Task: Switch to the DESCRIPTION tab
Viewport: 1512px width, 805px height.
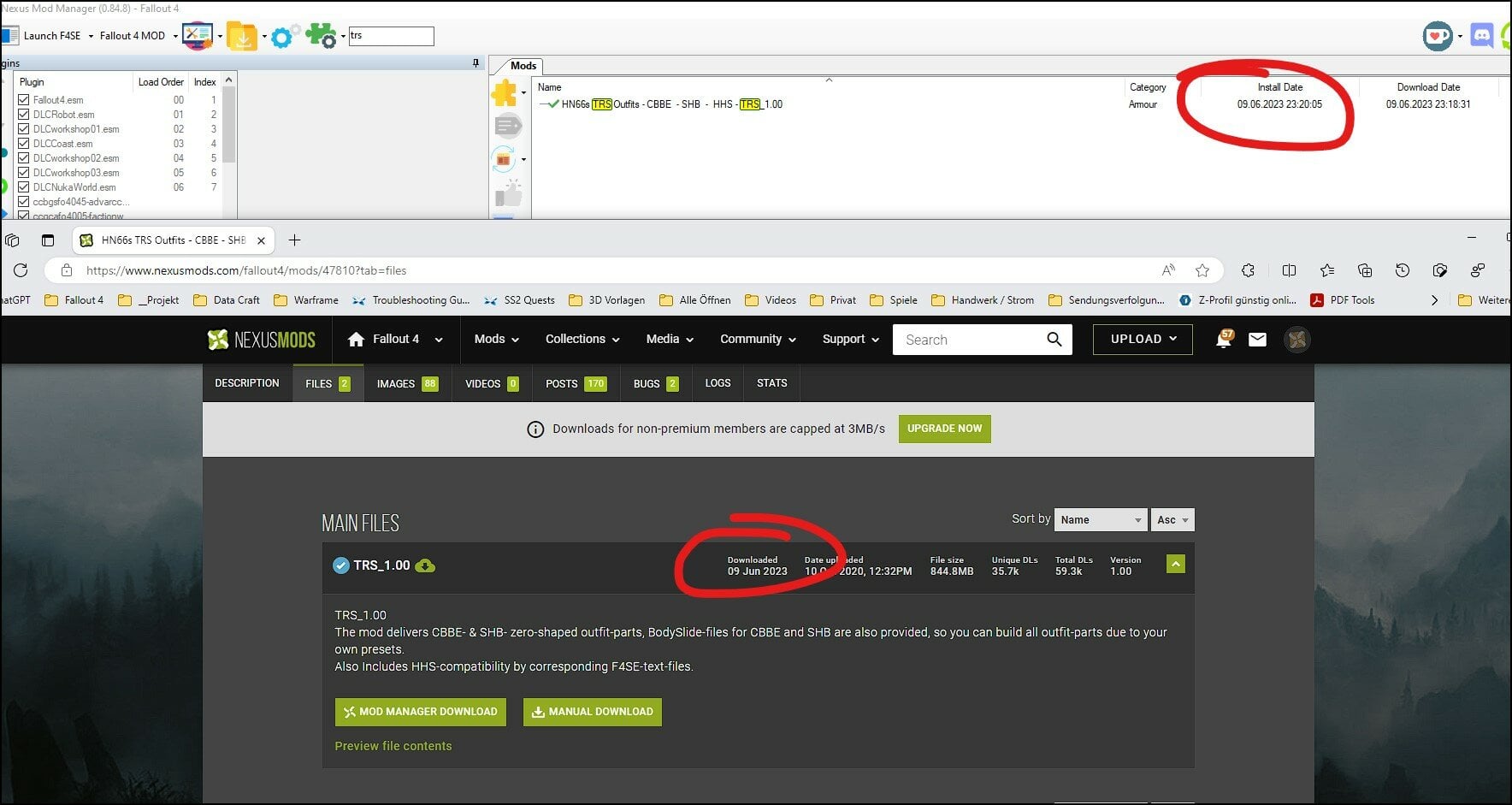Action: (247, 383)
